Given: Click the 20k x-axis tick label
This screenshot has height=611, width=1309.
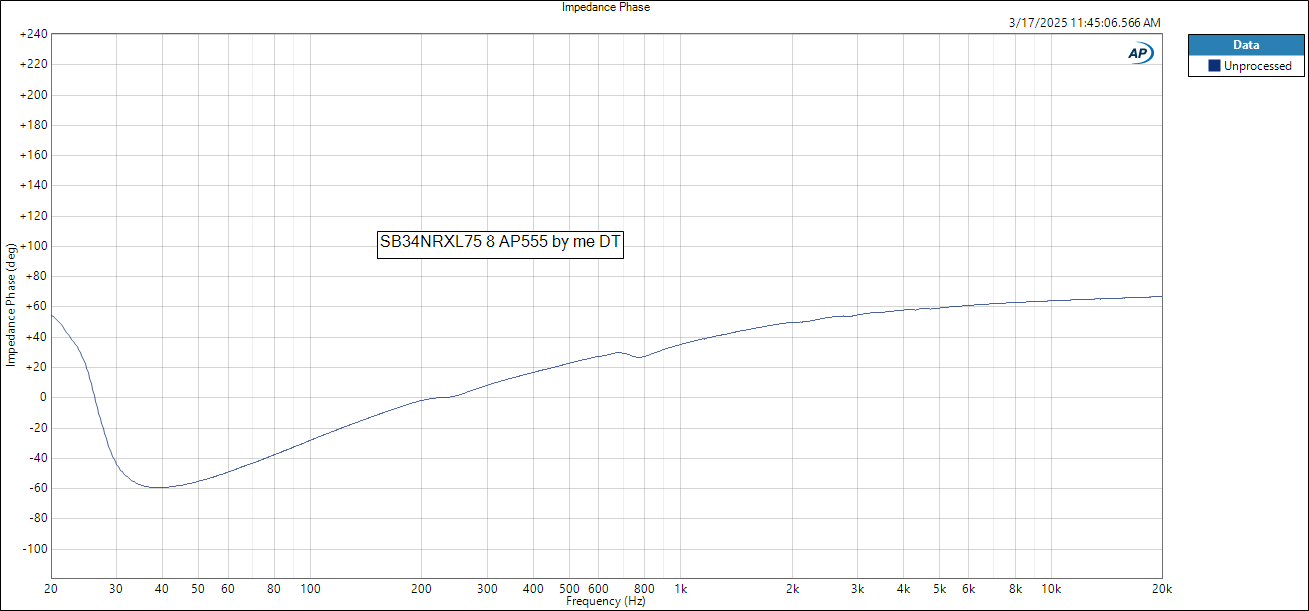Looking at the screenshot, I should [x=1161, y=589].
